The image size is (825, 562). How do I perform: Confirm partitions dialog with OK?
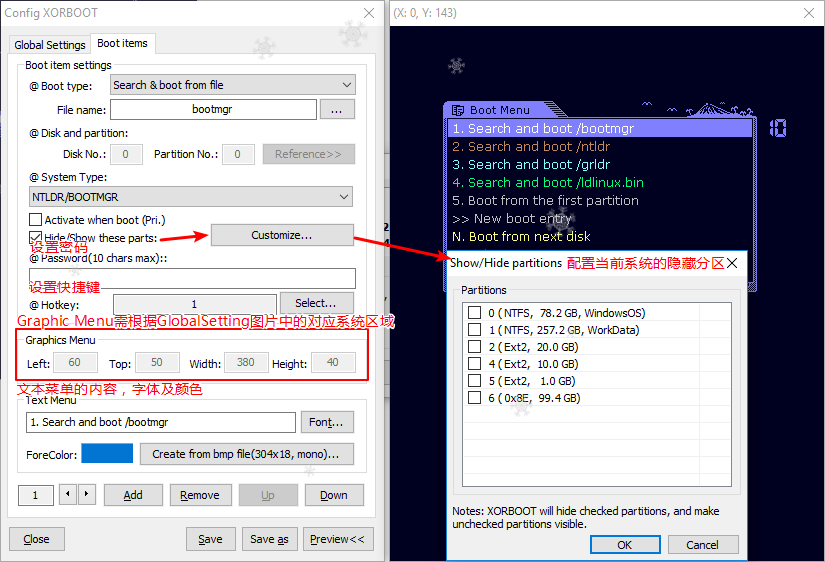click(x=625, y=545)
